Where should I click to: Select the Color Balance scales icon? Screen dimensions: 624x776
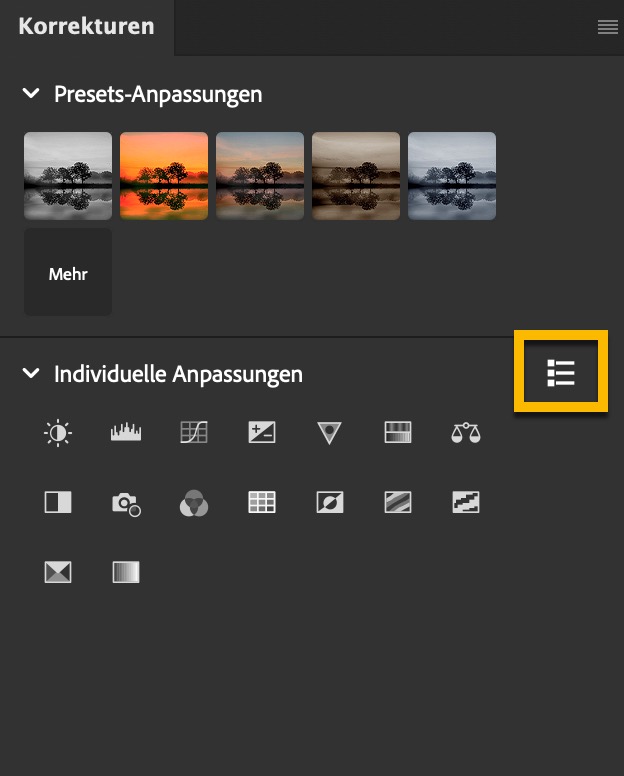click(466, 433)
